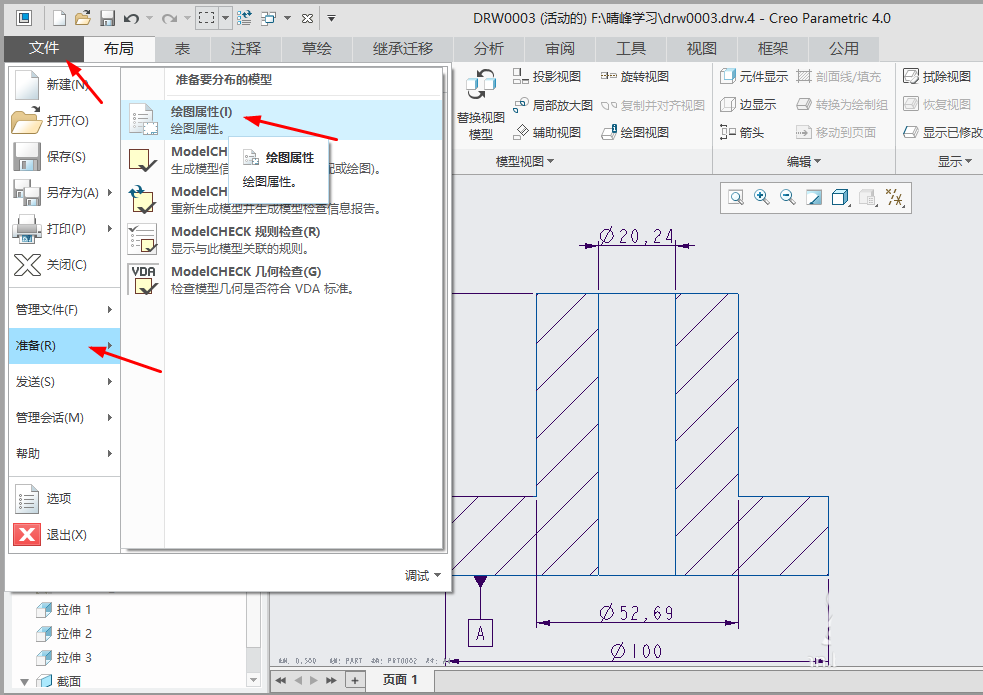Screen dimensions: 983x695
Task: Switch to 草绘 tab
Action: [x=317, y=49]
